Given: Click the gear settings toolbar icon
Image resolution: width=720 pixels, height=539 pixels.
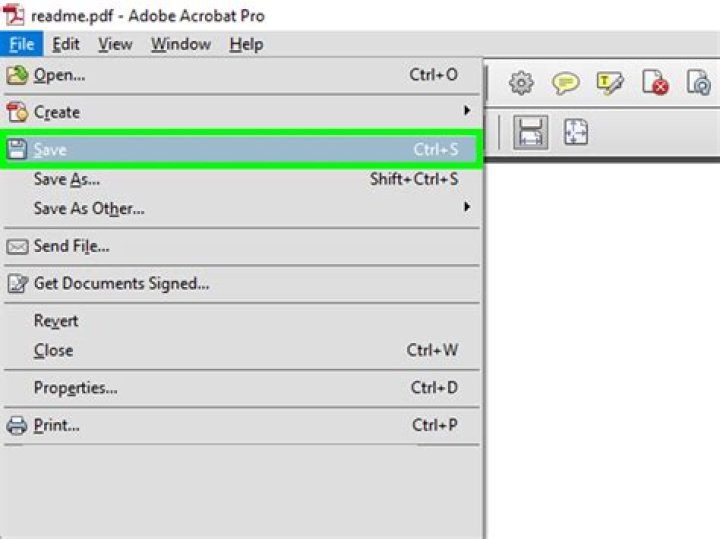Looking at the screenshot, I should [521, 84].
